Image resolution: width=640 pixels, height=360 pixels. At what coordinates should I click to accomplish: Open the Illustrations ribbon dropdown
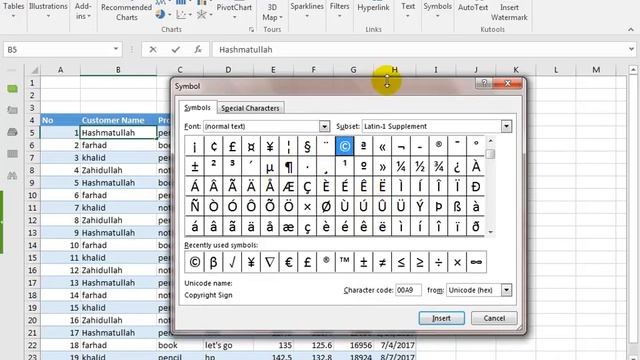point(48,10)
